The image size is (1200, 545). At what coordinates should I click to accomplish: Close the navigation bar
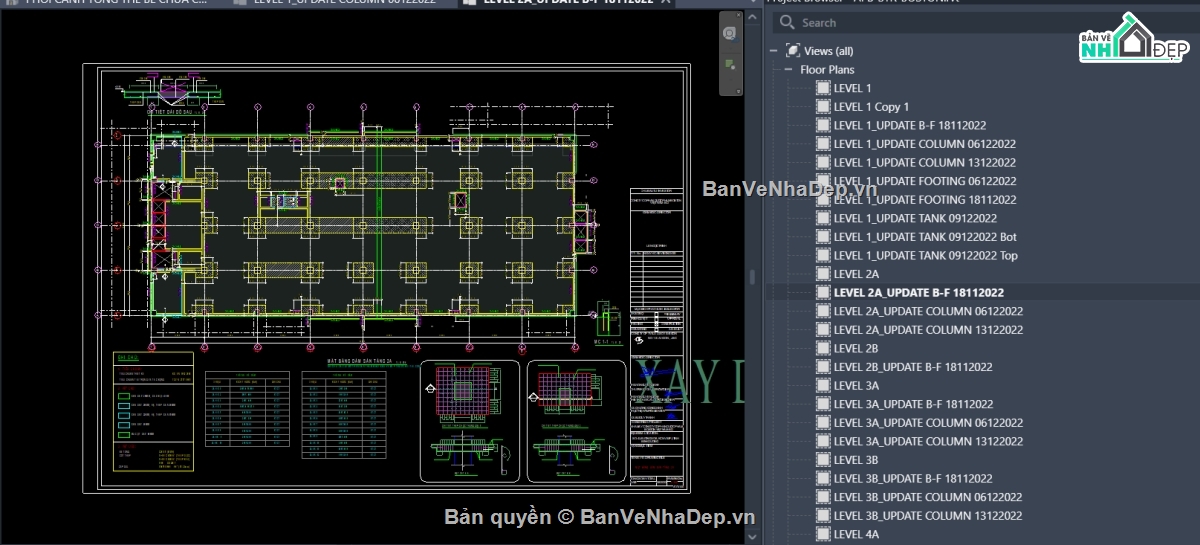coord(737,17)
